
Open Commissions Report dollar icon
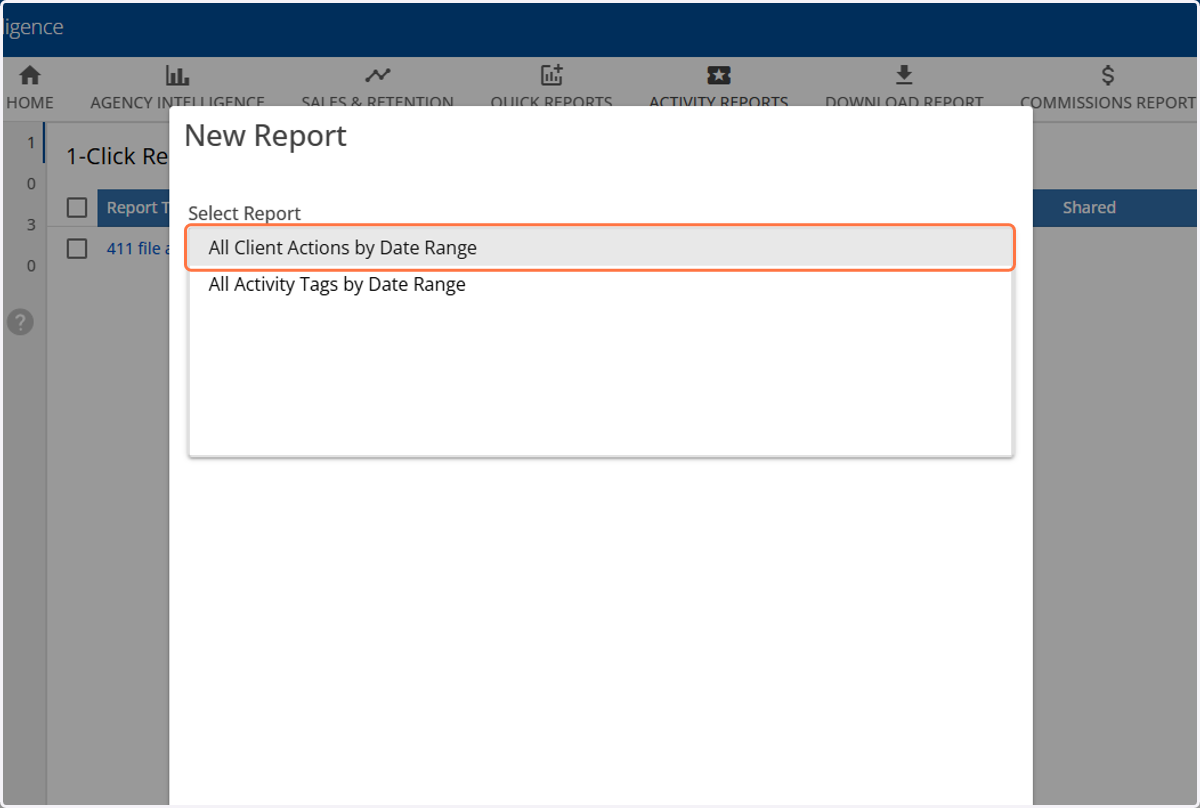pos(1107,75)
